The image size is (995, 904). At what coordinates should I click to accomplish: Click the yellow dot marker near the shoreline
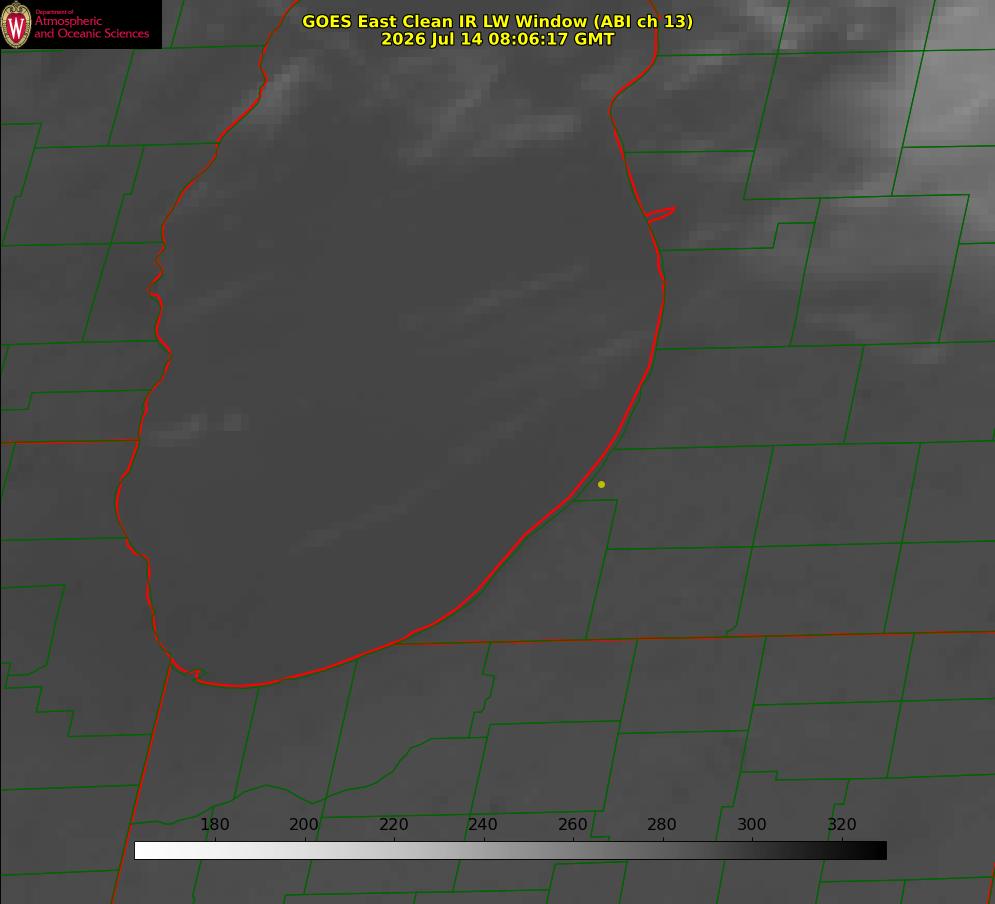pos(601,484)
